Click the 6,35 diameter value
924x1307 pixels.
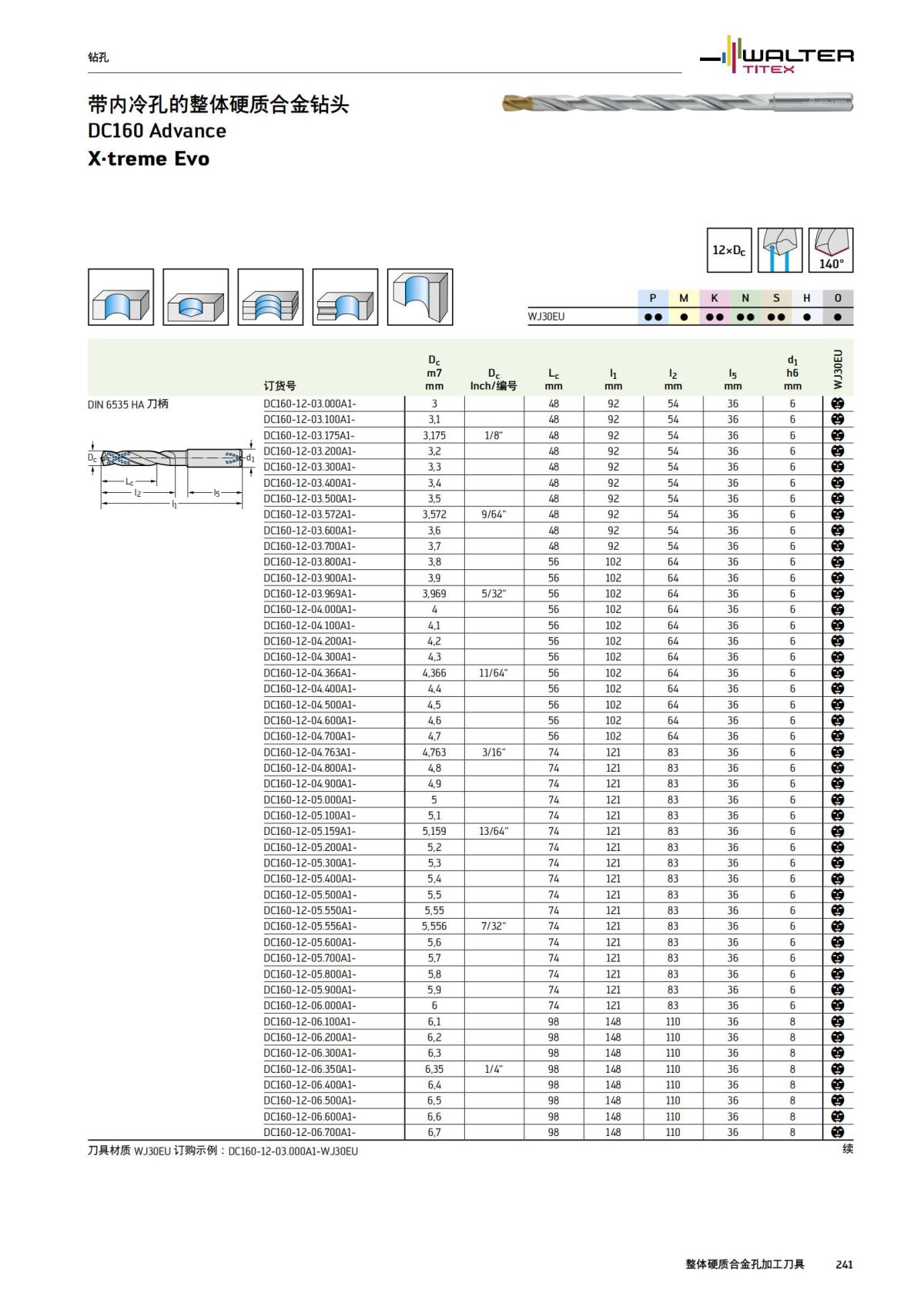pyautogui.click(x=434, y=1069)
